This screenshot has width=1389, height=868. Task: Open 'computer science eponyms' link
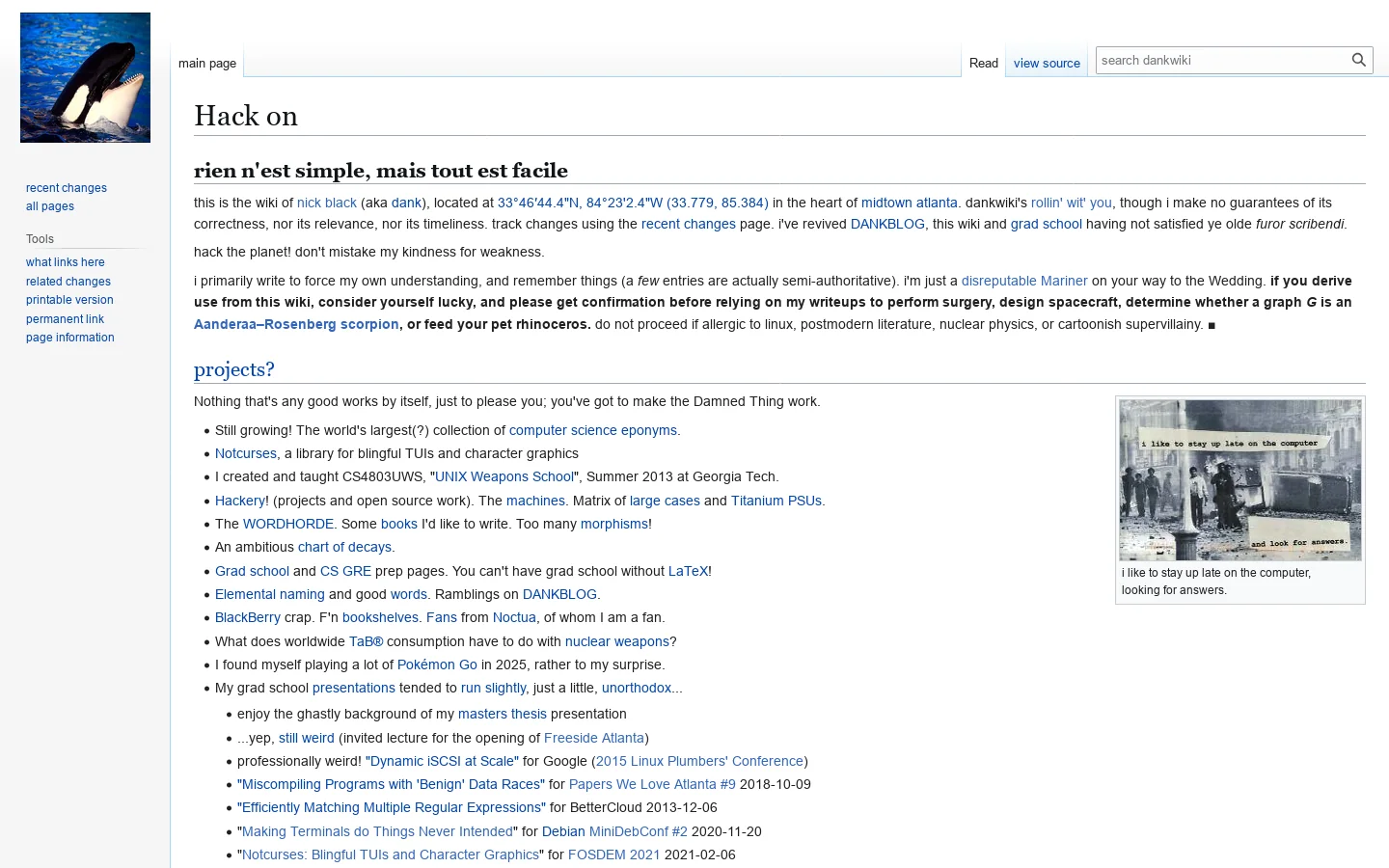593,430
